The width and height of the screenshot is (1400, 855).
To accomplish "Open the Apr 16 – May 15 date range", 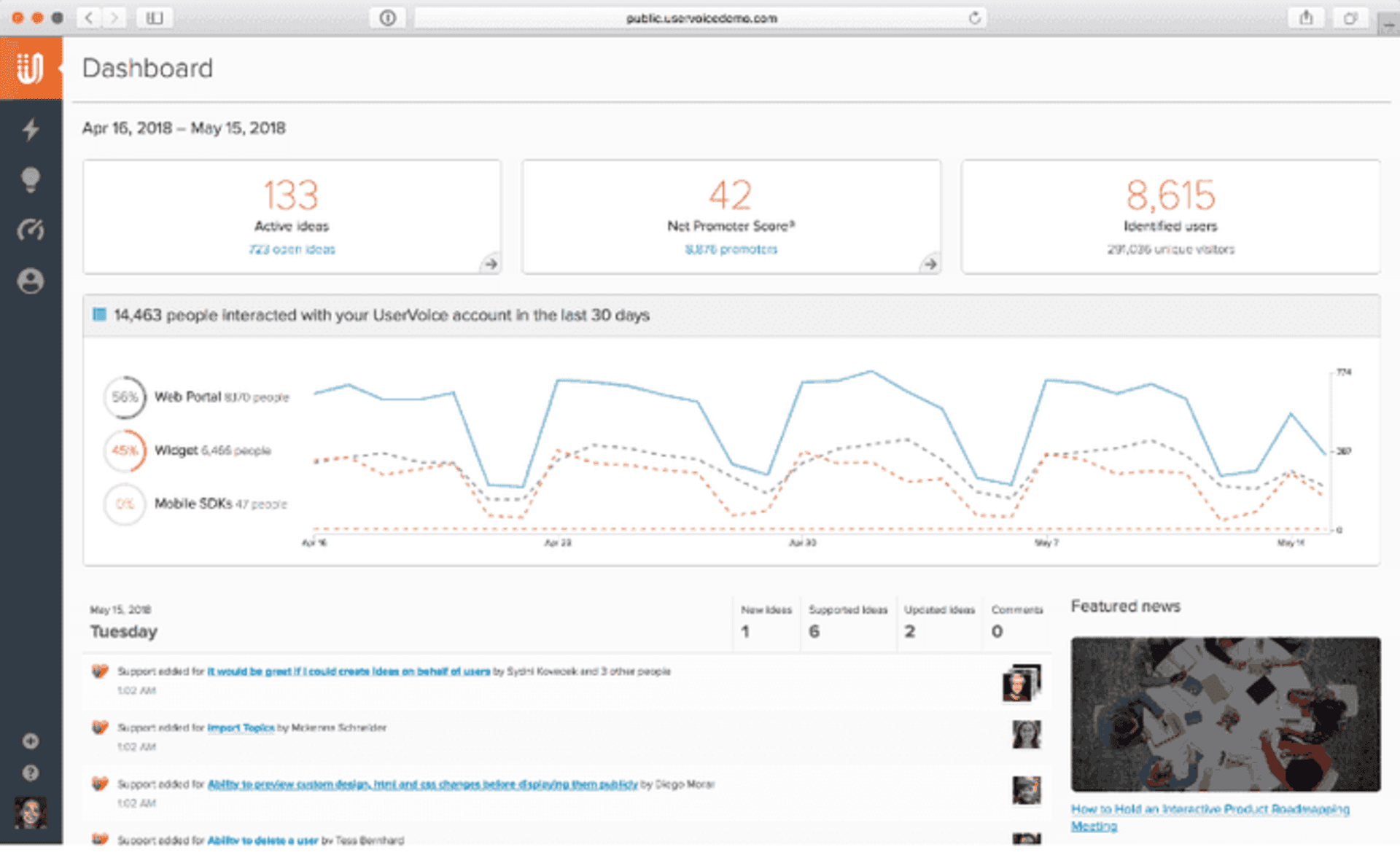I will coord(184,128).
